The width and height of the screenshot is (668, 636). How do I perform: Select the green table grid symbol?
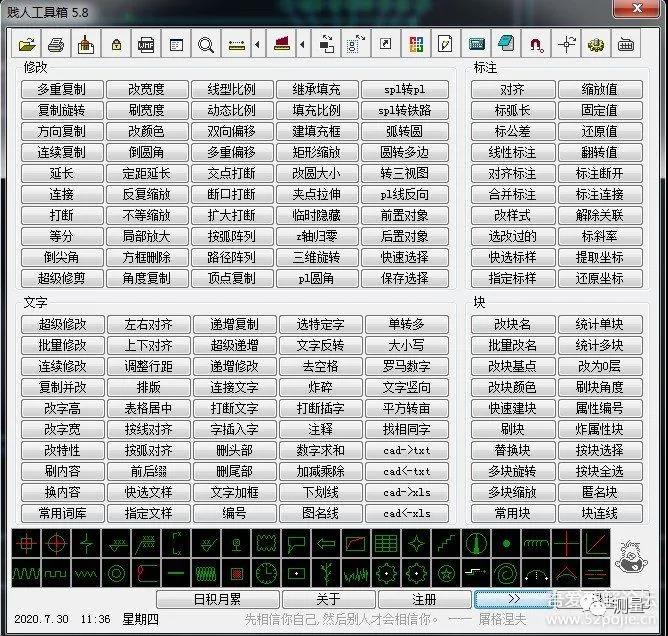click(x=386, y=543)
